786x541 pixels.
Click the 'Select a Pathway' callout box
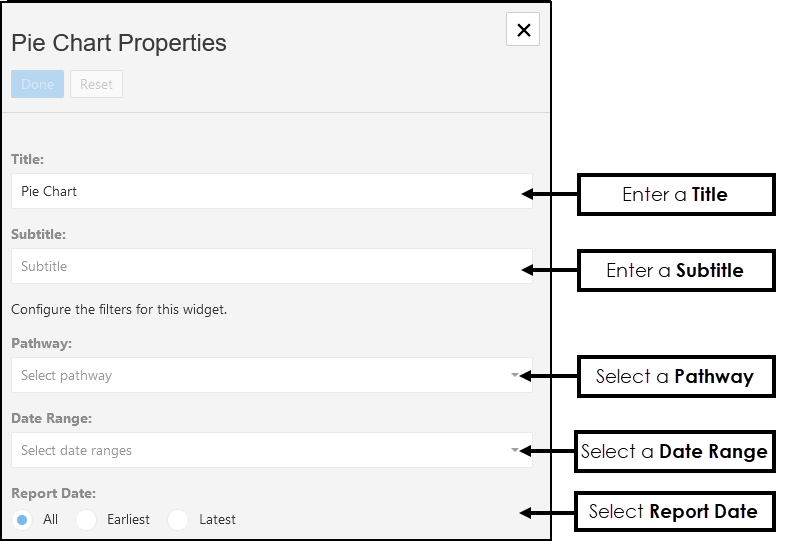pyautogui.click(x=676, y=376)
